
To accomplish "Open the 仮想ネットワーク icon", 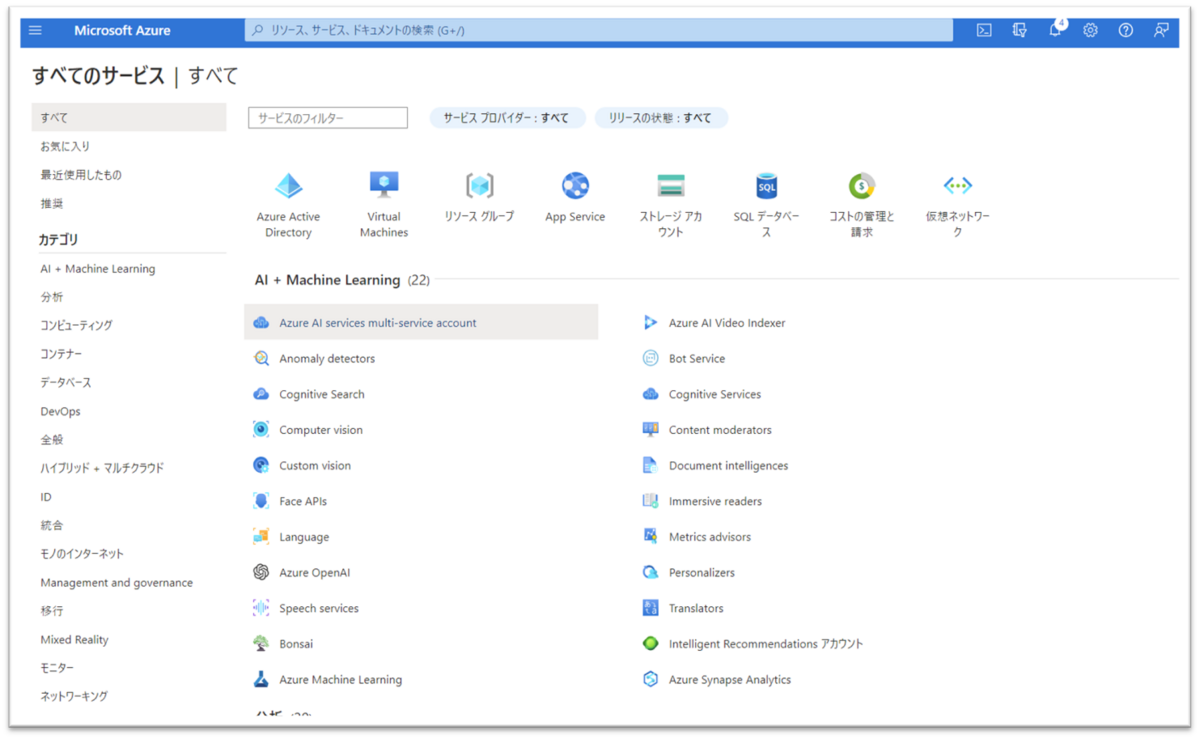I will click(957, 185).
